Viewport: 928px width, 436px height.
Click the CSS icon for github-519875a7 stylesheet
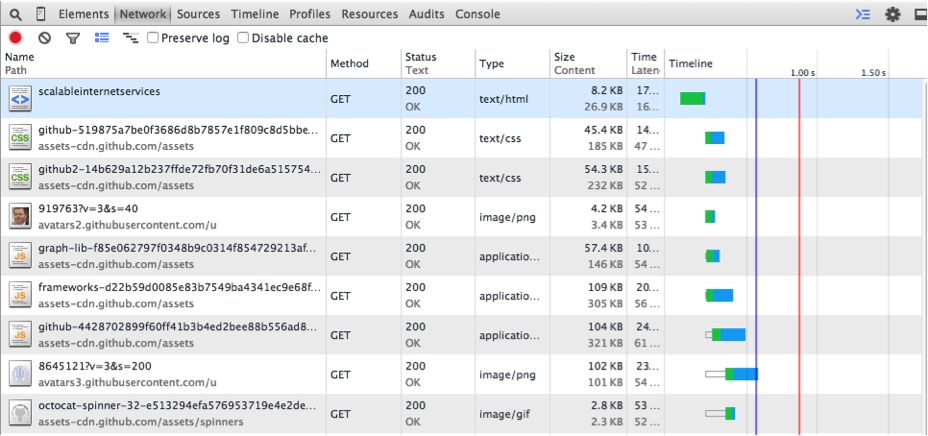coord(20,138)
